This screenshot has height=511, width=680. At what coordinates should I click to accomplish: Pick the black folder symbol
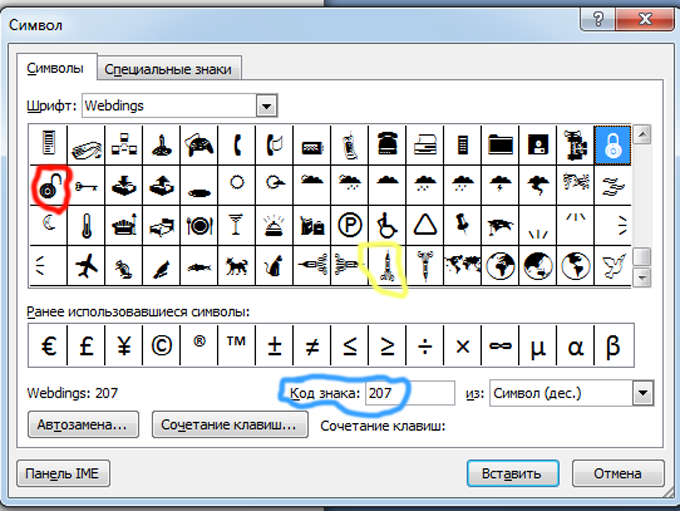(x=500, y=145)
